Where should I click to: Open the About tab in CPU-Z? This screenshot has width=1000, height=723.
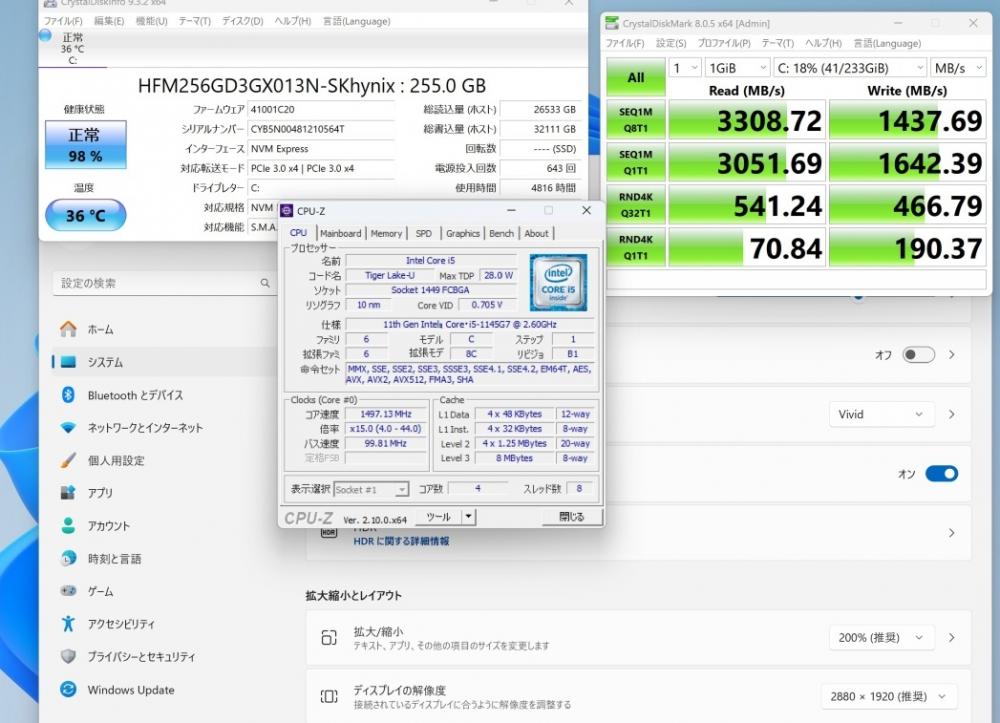coord(536,233)
